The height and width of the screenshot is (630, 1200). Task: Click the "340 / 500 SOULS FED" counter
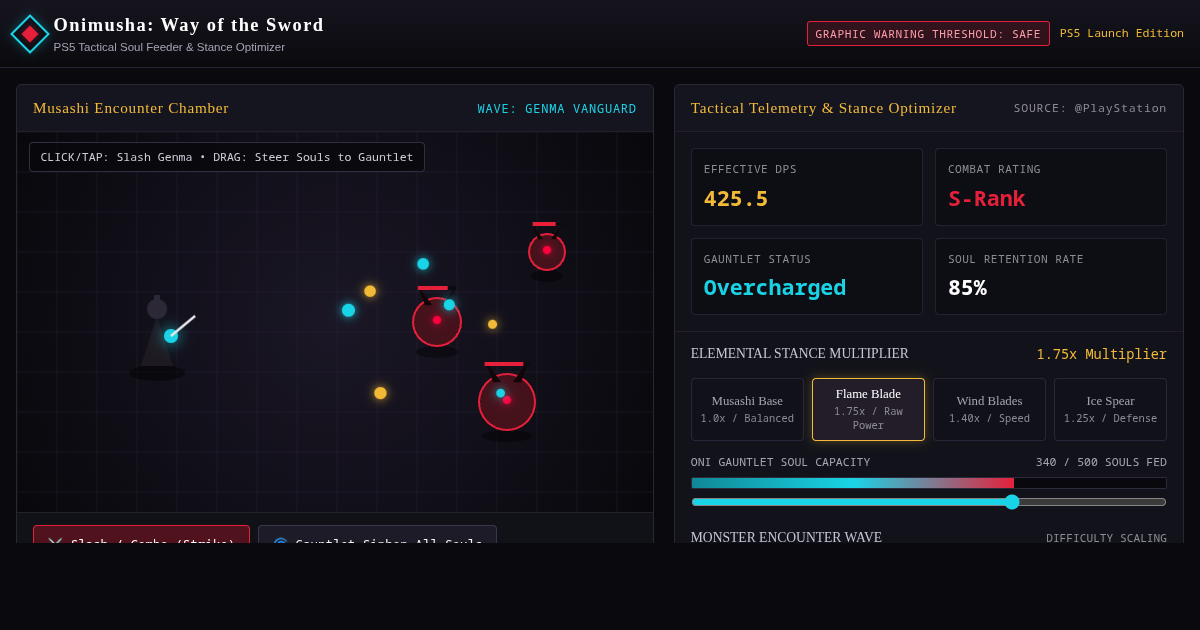tap(1101, 462)
